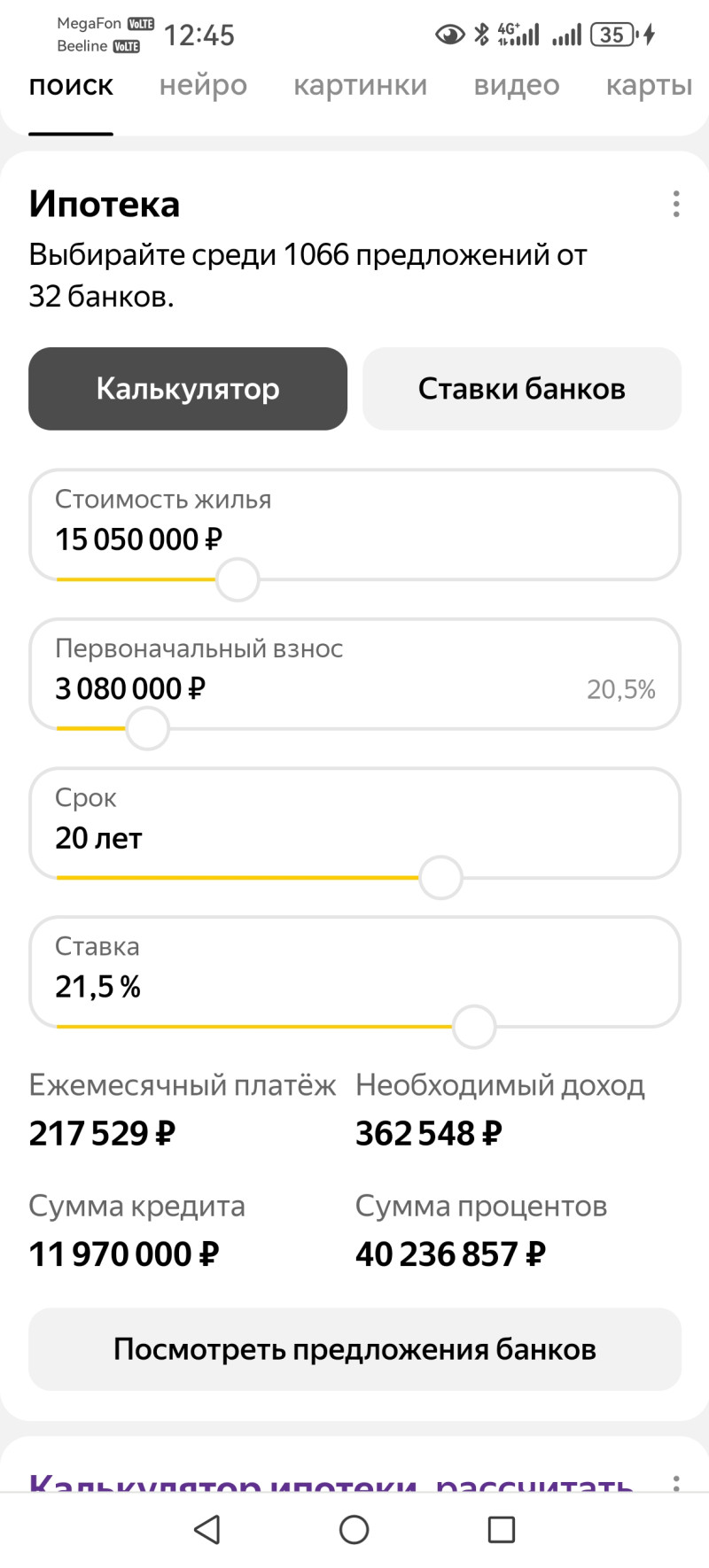709x1568 pixels.
Task: Click the Ставка slider handle
Action: (474, 1027)
